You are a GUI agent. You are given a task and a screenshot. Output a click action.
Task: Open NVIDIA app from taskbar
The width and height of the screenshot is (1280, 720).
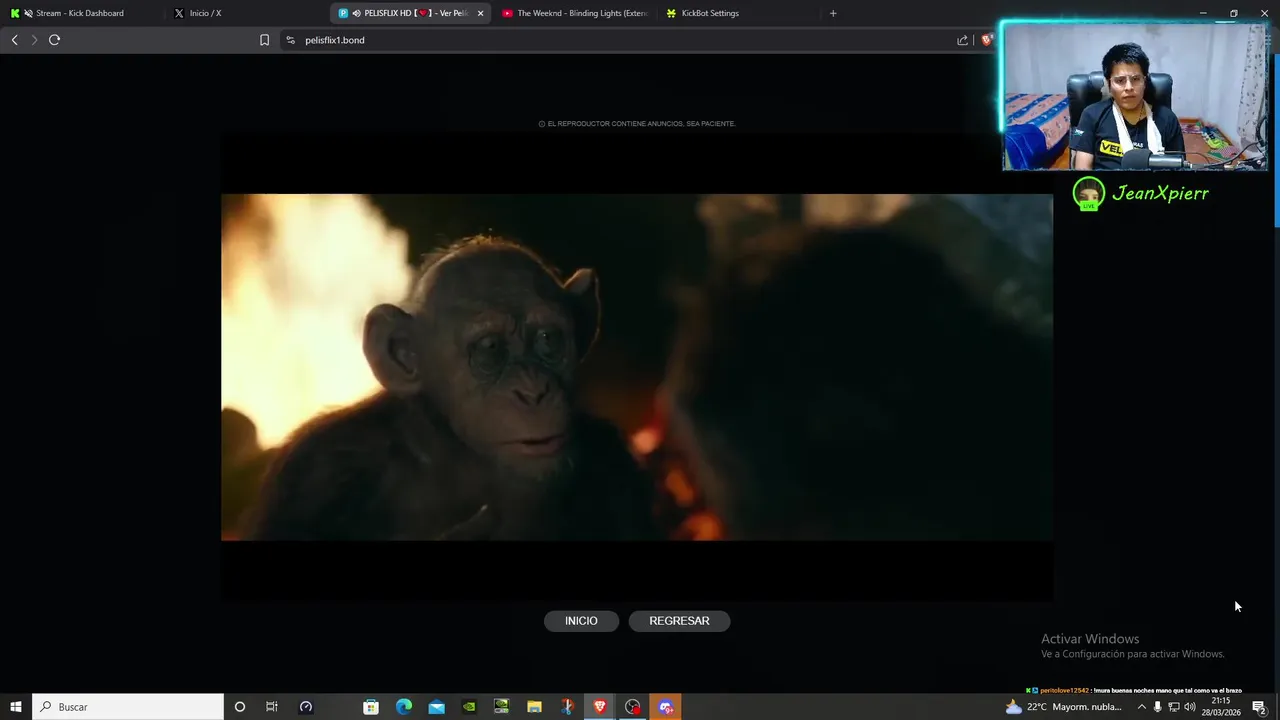[x=469, y=706]
